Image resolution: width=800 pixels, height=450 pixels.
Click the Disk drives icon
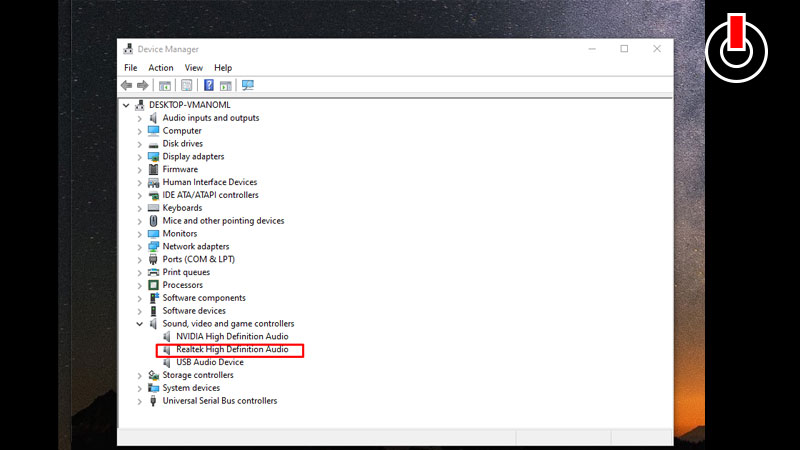153,144
